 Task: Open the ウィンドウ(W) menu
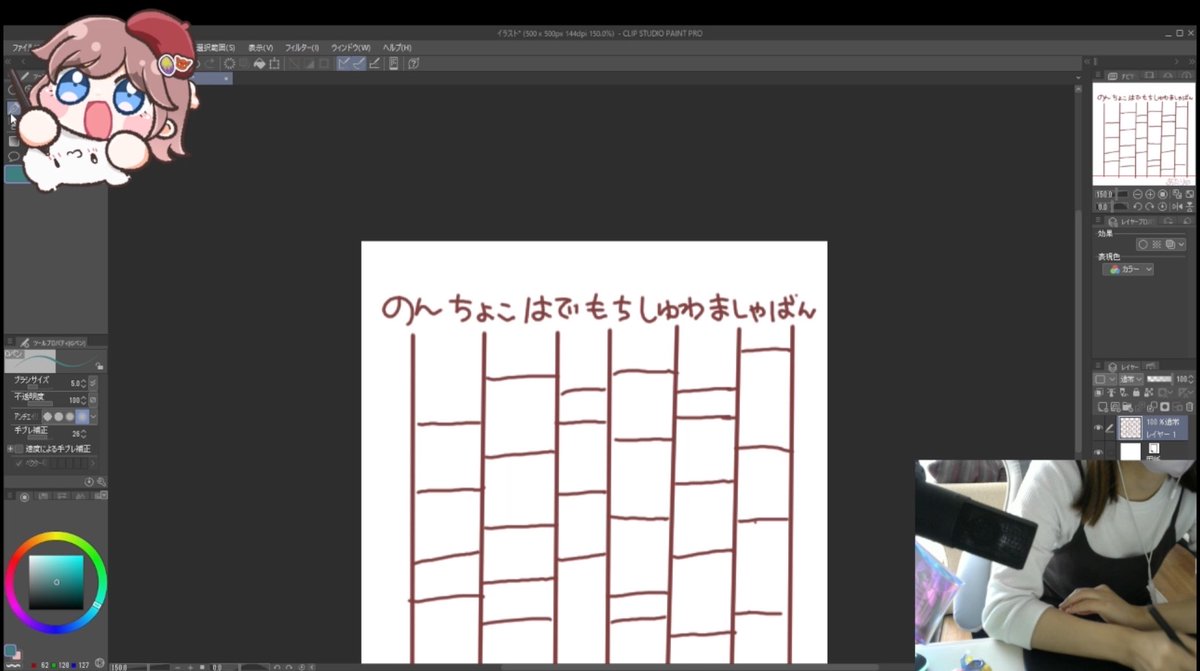pyautogui.click(x=351, y=48)
